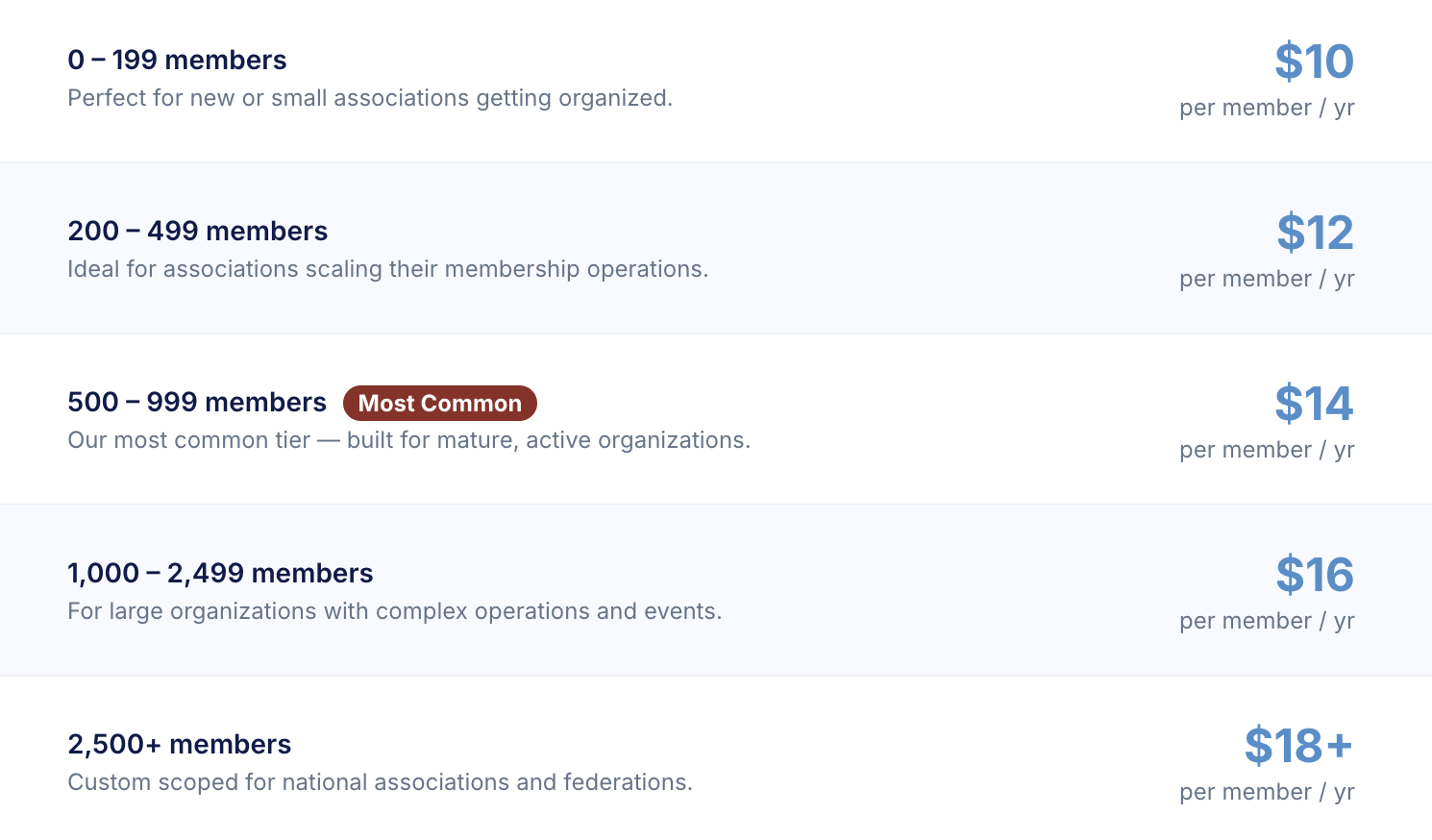
Task: Select the 200 – 499 members tier heading
Action: click(197, 231)
